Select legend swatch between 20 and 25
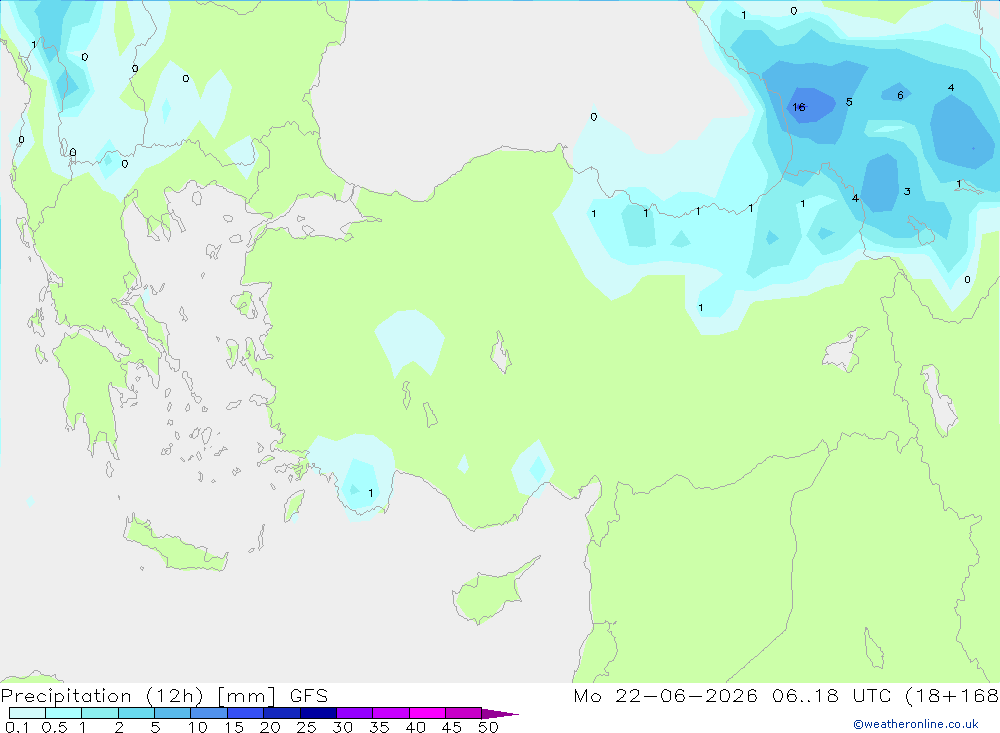This screenshot has height=733, width=1000. coord(281,713)
